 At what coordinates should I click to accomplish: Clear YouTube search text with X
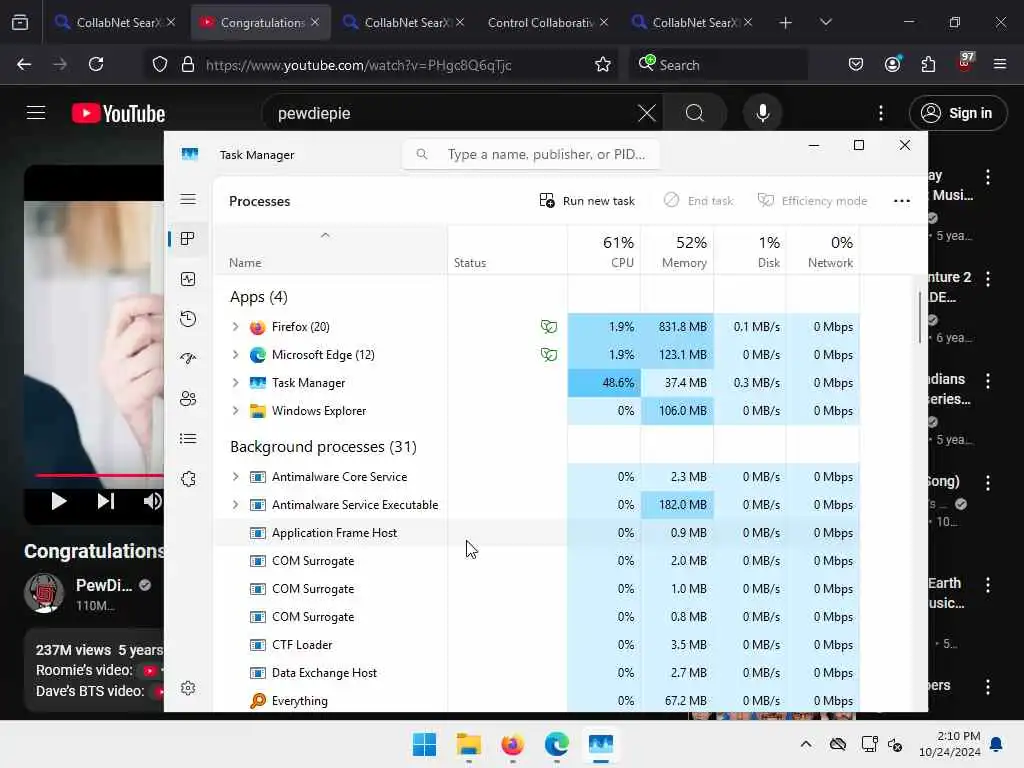tap(647, 113)
